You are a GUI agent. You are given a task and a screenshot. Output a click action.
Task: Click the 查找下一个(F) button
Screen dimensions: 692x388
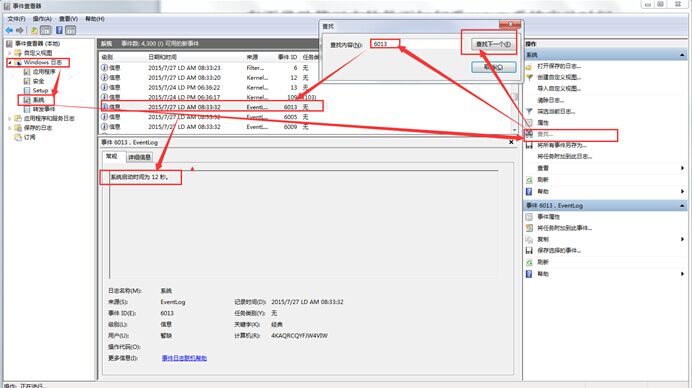493,44
